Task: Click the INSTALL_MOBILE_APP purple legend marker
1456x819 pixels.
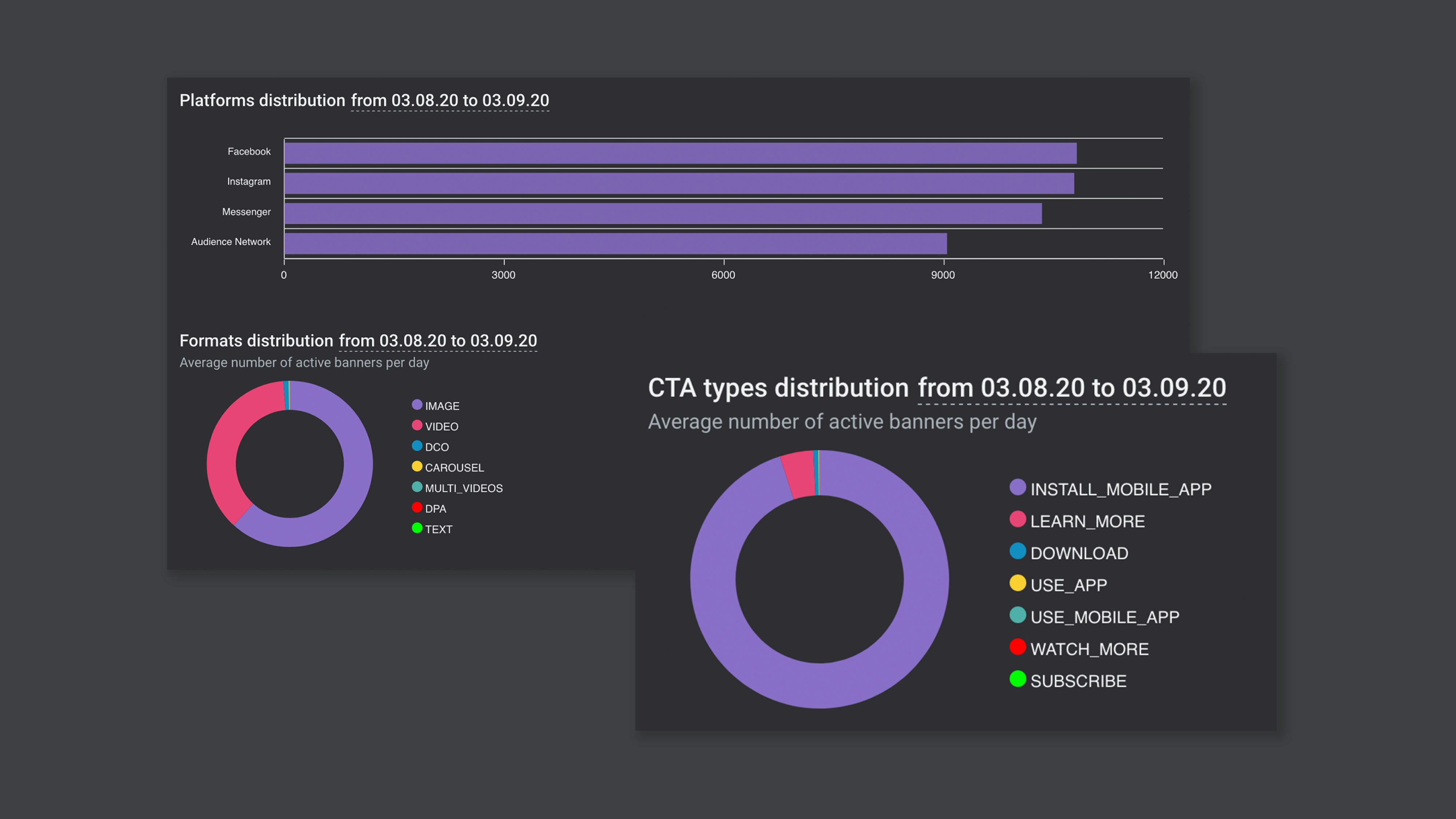Action: point(1017,487)
